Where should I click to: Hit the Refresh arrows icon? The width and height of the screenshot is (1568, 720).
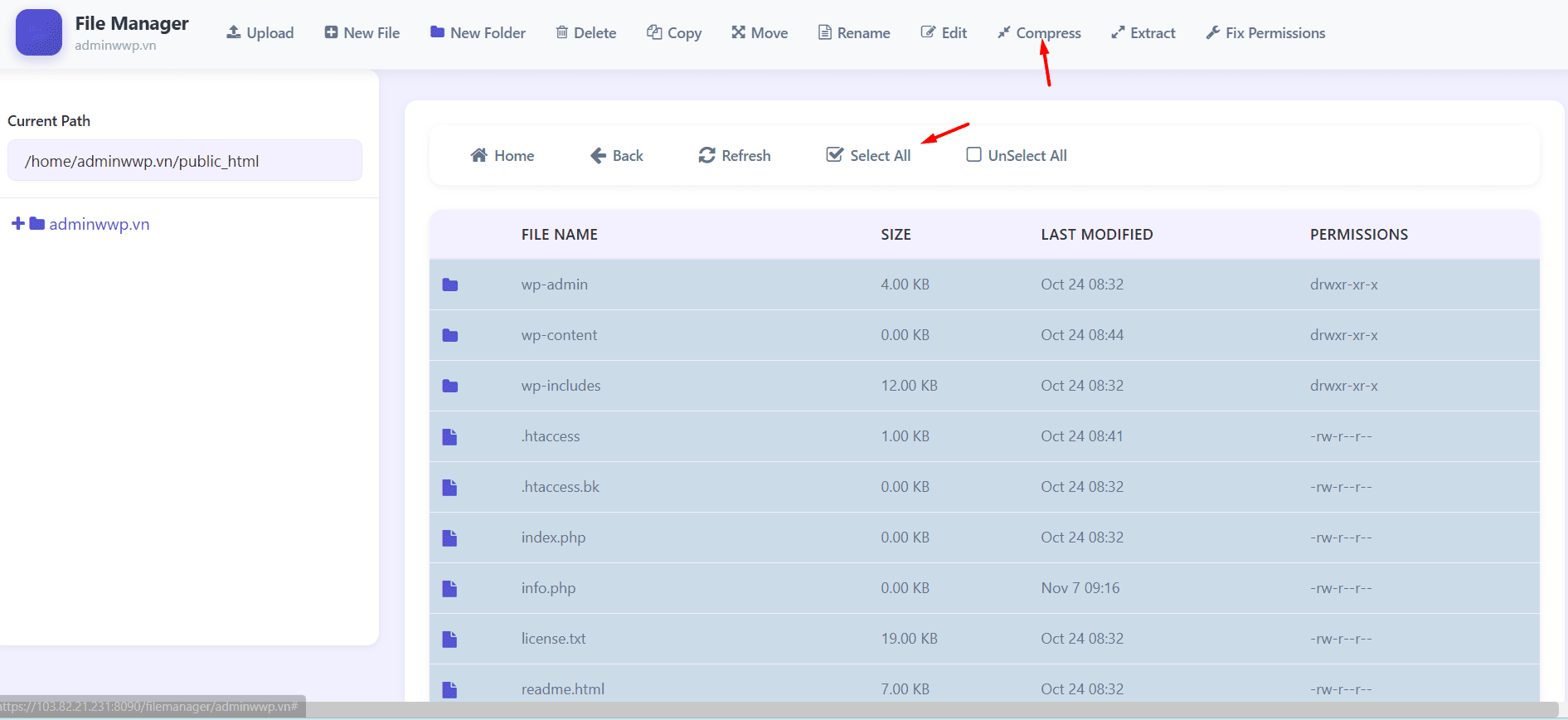pyautogui.click(x=706, y=155)
